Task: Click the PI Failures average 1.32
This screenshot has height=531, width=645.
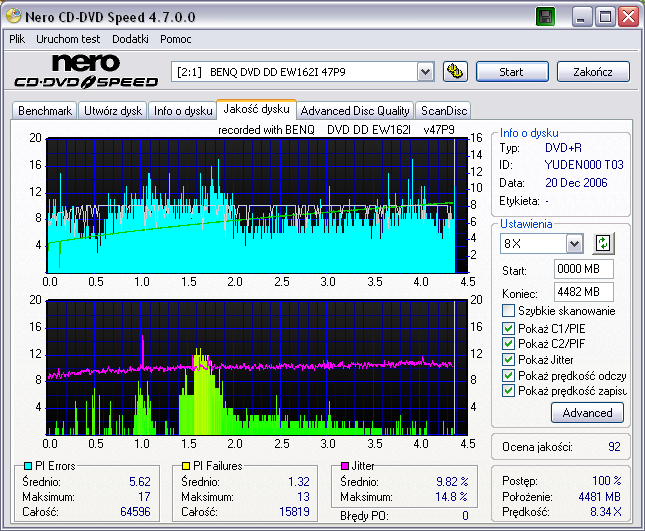Action: click(299, 482)
